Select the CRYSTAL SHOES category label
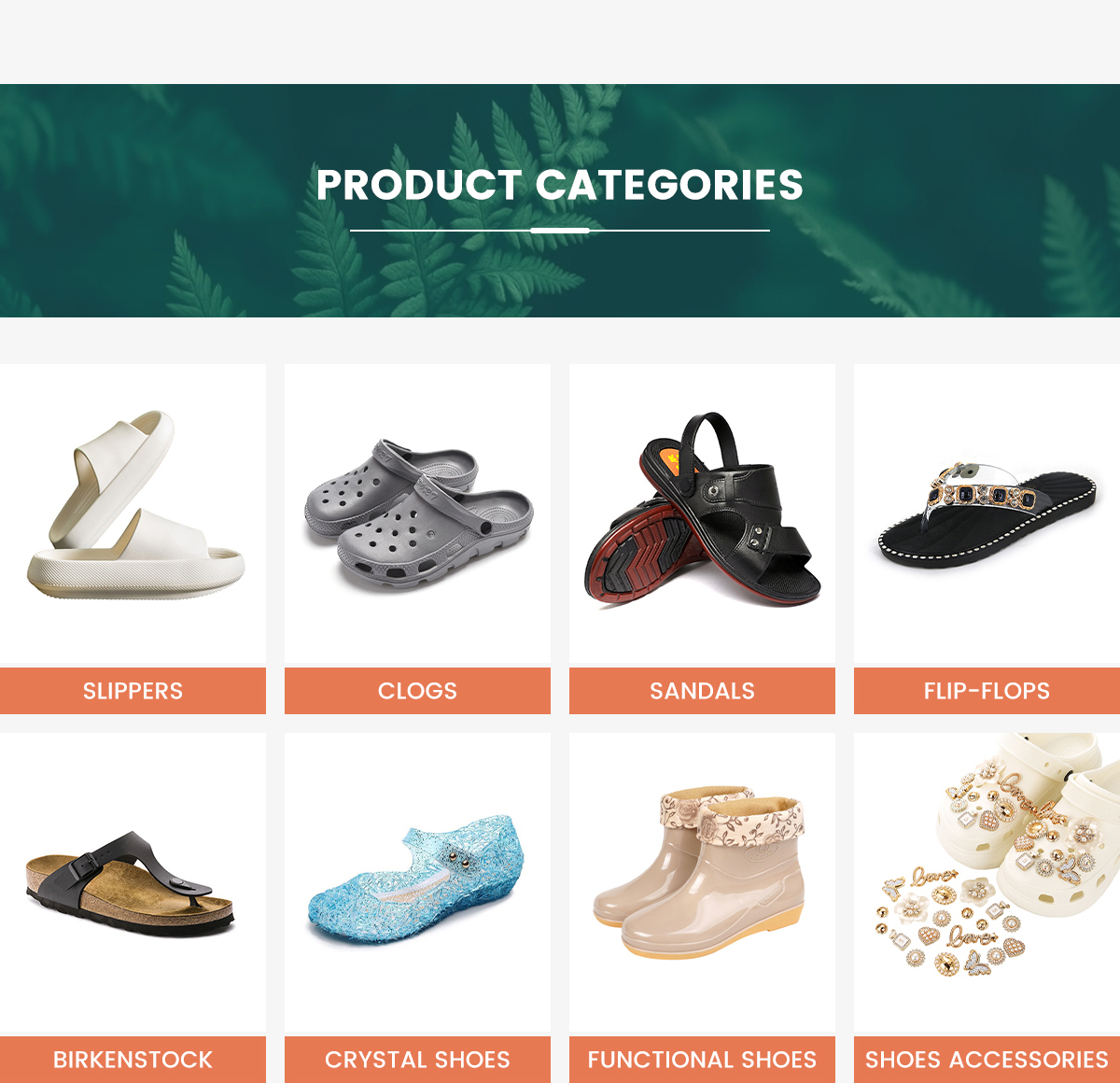The height and width of the screenshot is (1083, 1120). [417, 1060]
